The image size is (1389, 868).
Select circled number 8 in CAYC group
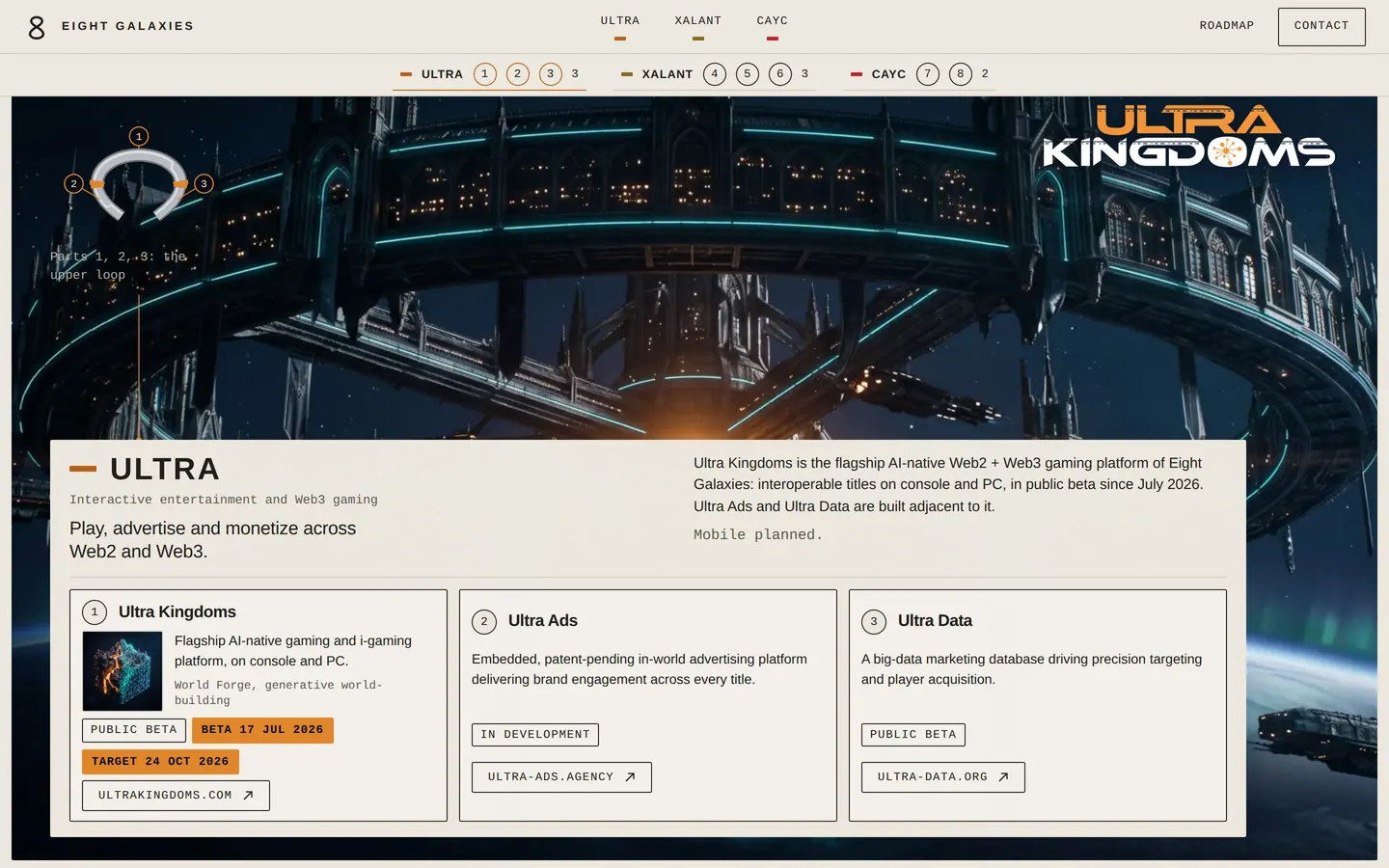coord(961,74)
